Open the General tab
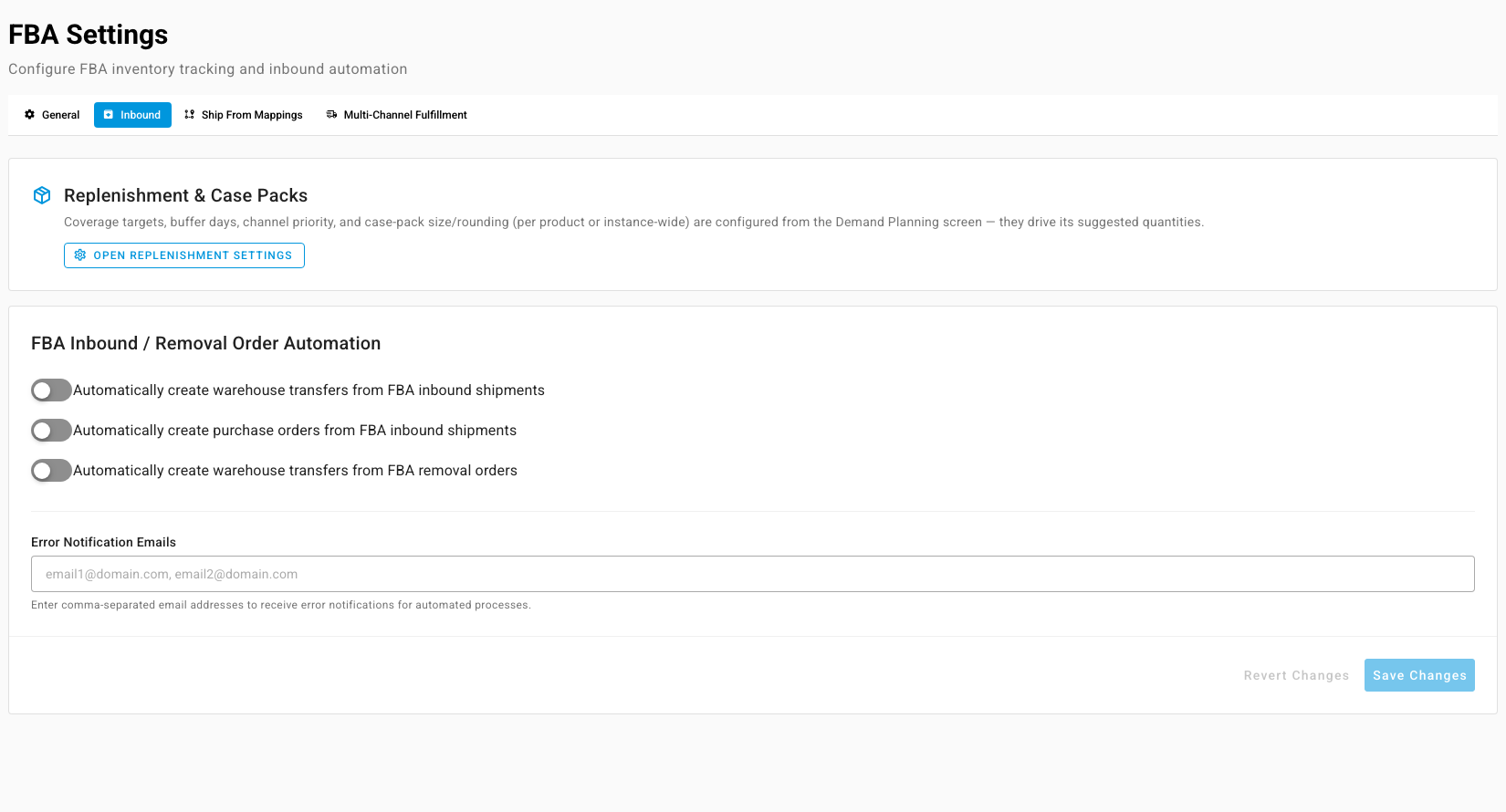This screenshot has height=812, width=1506. click(x=52, y=115)
